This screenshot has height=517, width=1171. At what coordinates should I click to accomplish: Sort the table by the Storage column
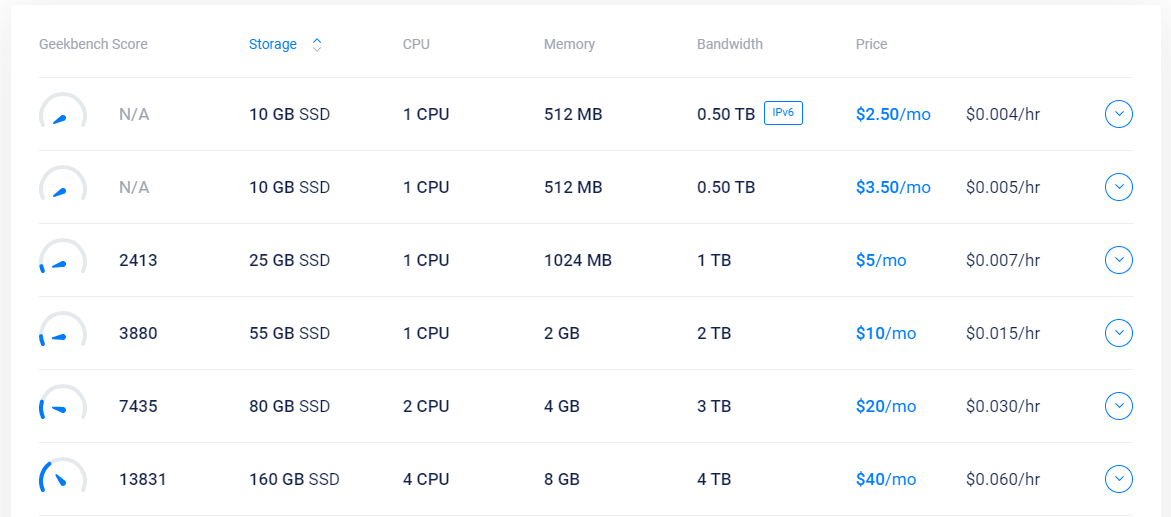(x=273, y=44)
